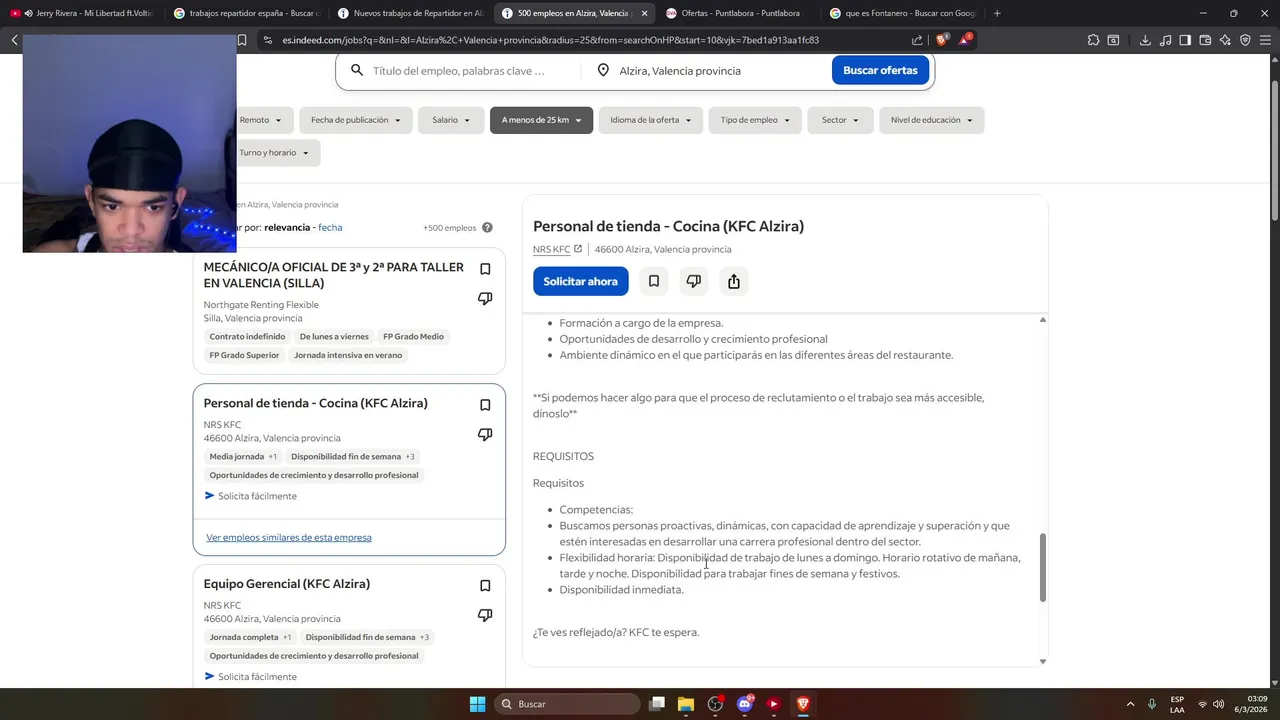Switch to Nuevos trabajos de Repartidor tab
Viewport: 1280px width, 720px height.
click(x=410, y=13)
